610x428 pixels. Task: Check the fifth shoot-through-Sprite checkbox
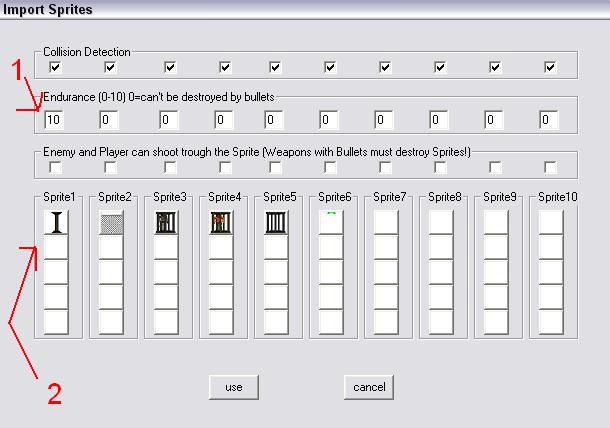[275, 167]
